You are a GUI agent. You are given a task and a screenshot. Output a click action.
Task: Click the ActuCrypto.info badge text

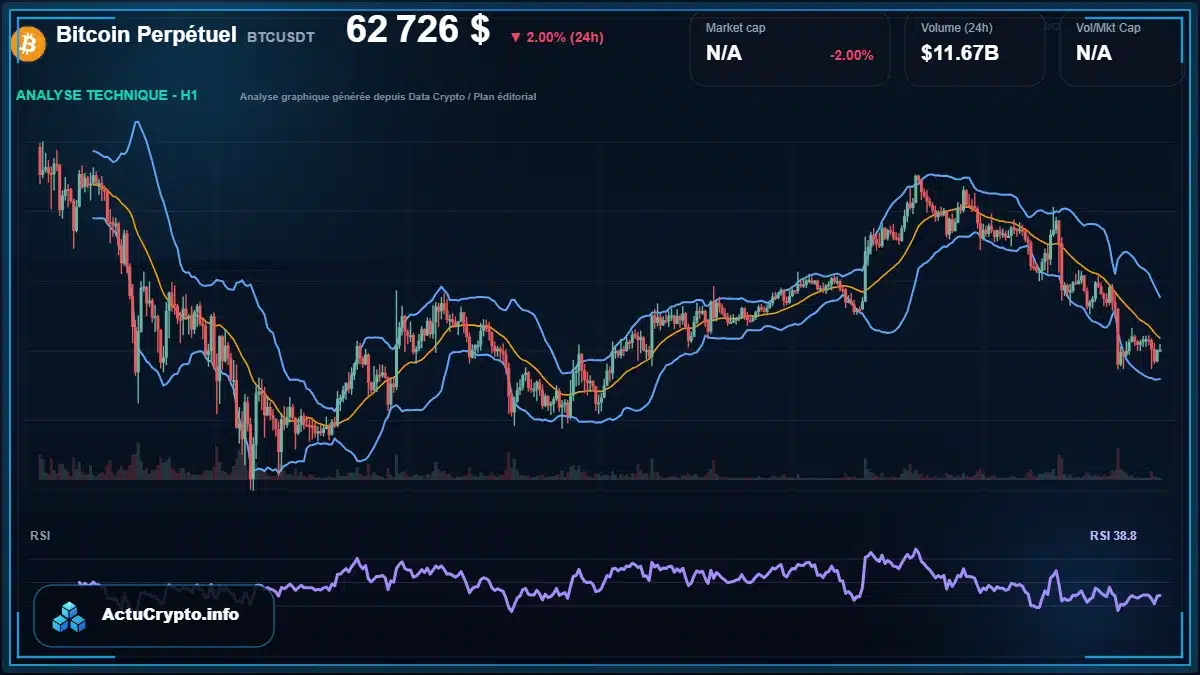coord(171,615)
